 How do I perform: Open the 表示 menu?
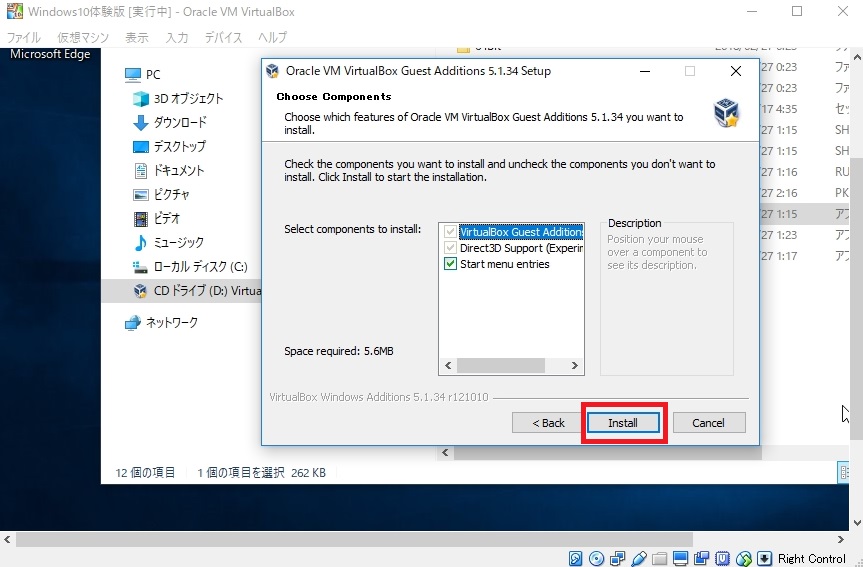(x=136, y=37)
